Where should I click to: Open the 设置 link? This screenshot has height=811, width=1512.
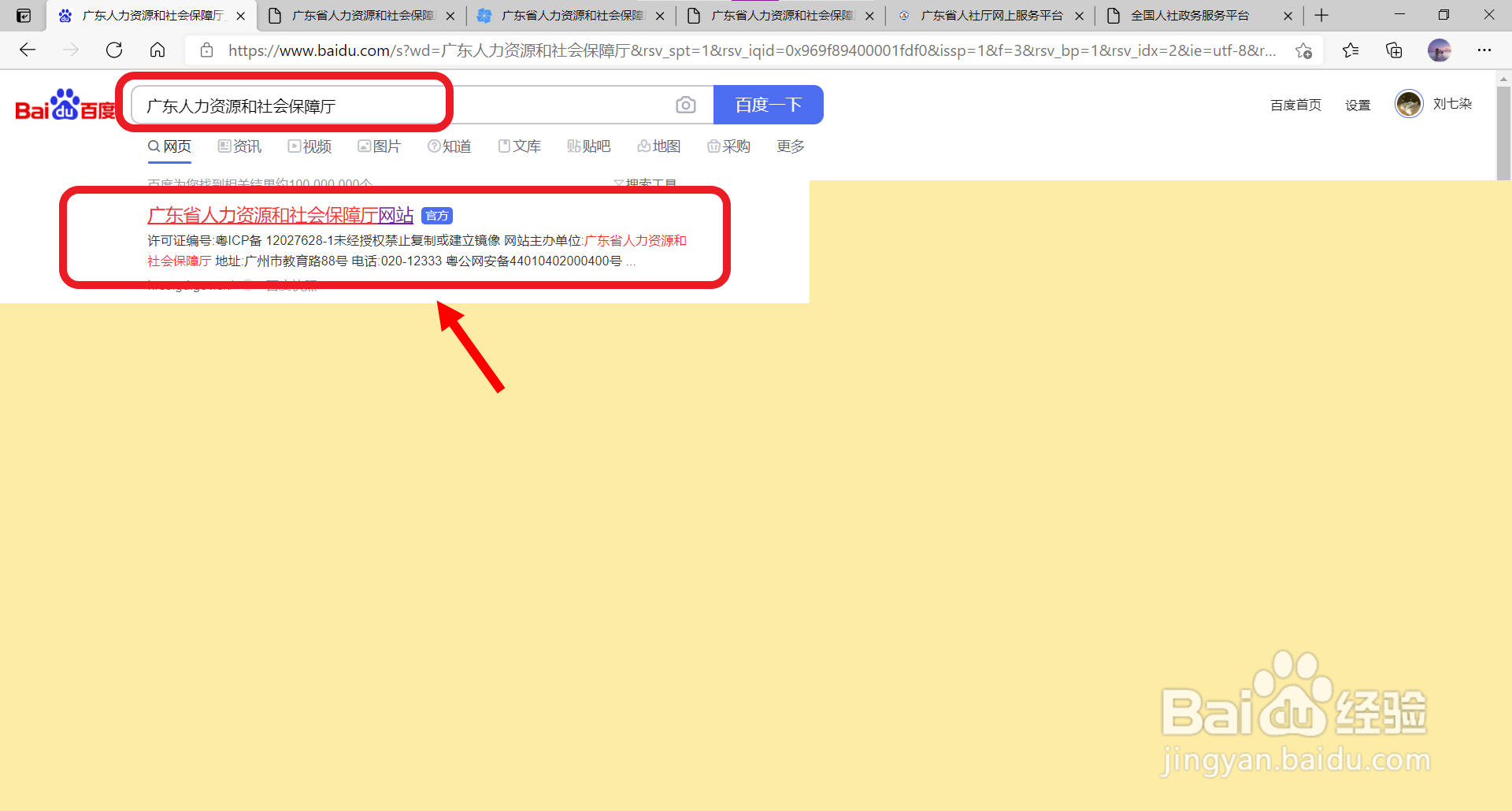coord(1358,105)
